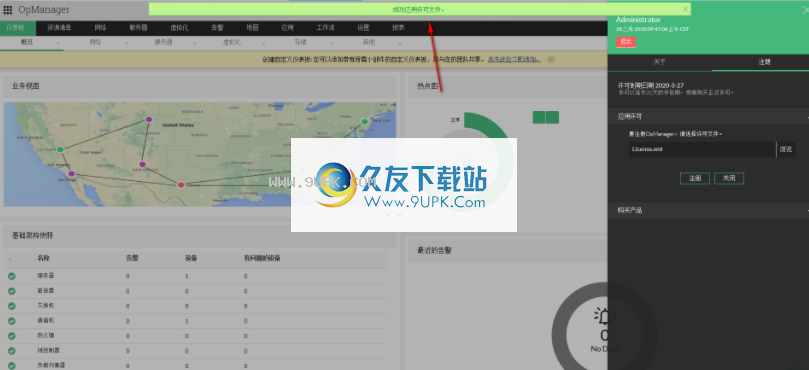Image resolution: width=809 pixels, height=370 pixels.
Task: Click the green status icon for 服务器 row
Action: tap(11, 276)
